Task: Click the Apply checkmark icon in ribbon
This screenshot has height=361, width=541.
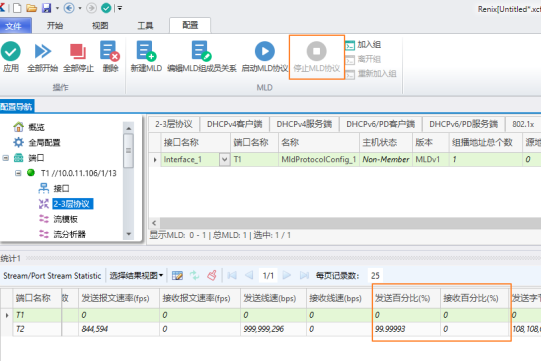Action: click(x=11, y=51)
